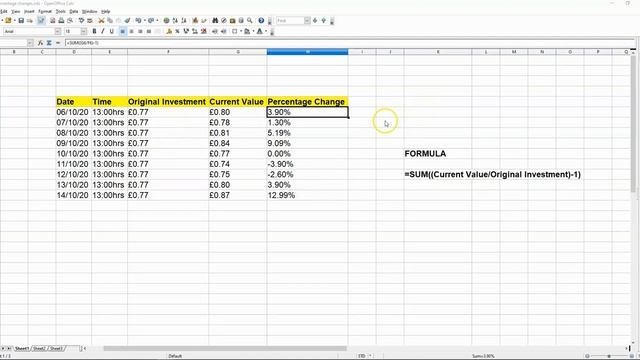640x360 pixels.
Task: Open Background Color dropdown arrow
Action: [x=253, y=31]
